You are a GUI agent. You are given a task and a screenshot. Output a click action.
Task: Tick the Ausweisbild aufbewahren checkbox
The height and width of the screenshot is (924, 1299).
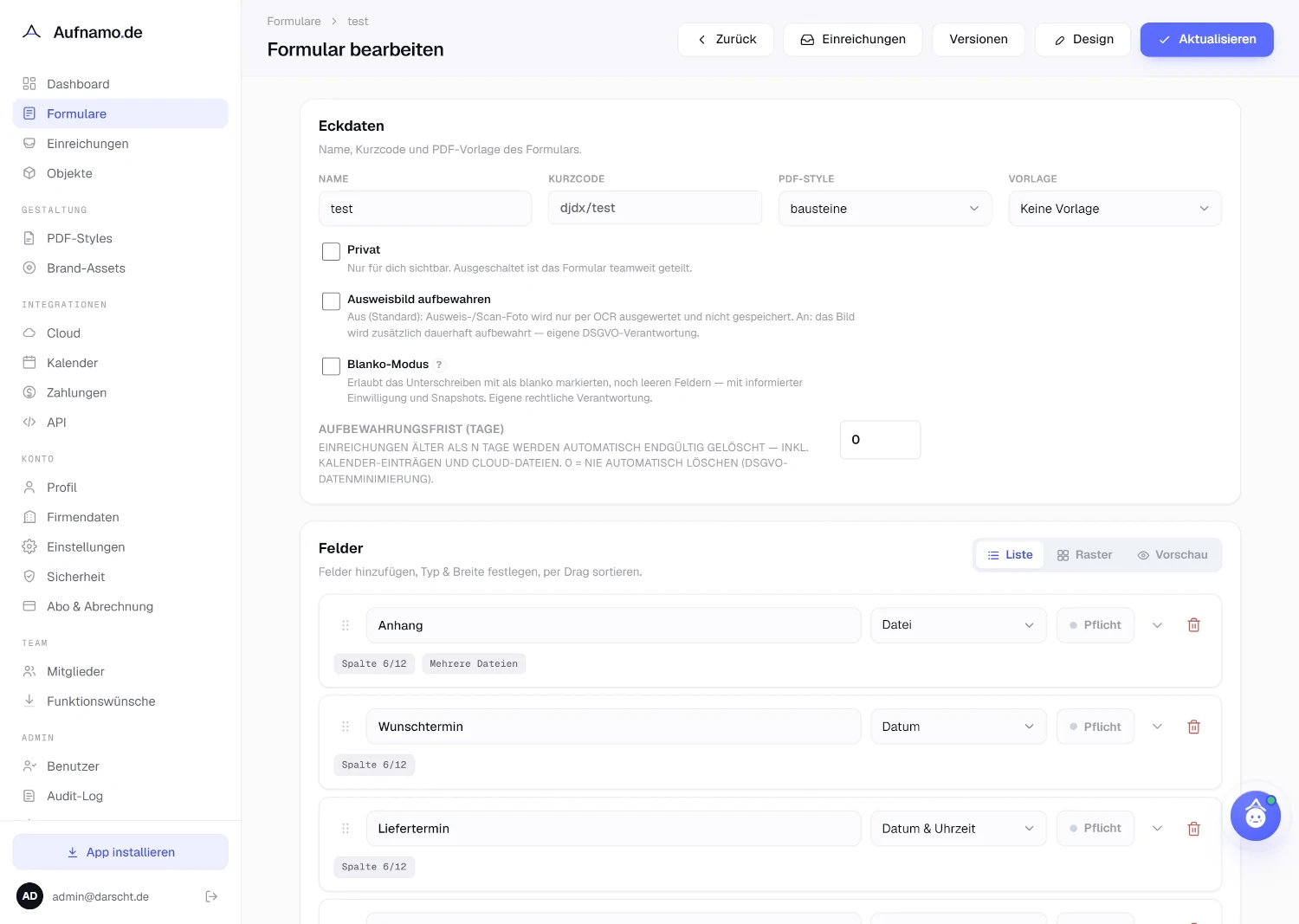click(331, 301)
